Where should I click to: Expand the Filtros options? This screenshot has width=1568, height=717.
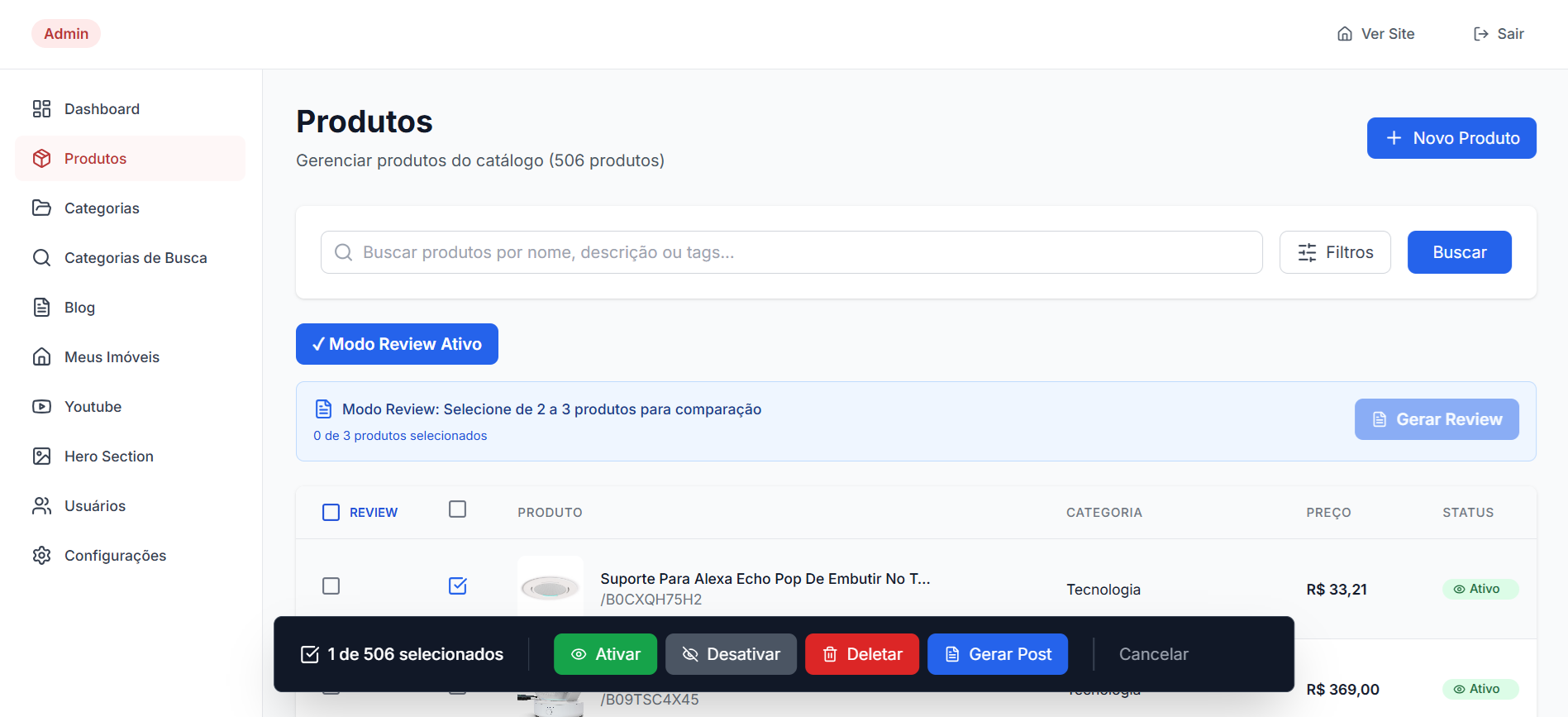click(x=1335, y=252)
